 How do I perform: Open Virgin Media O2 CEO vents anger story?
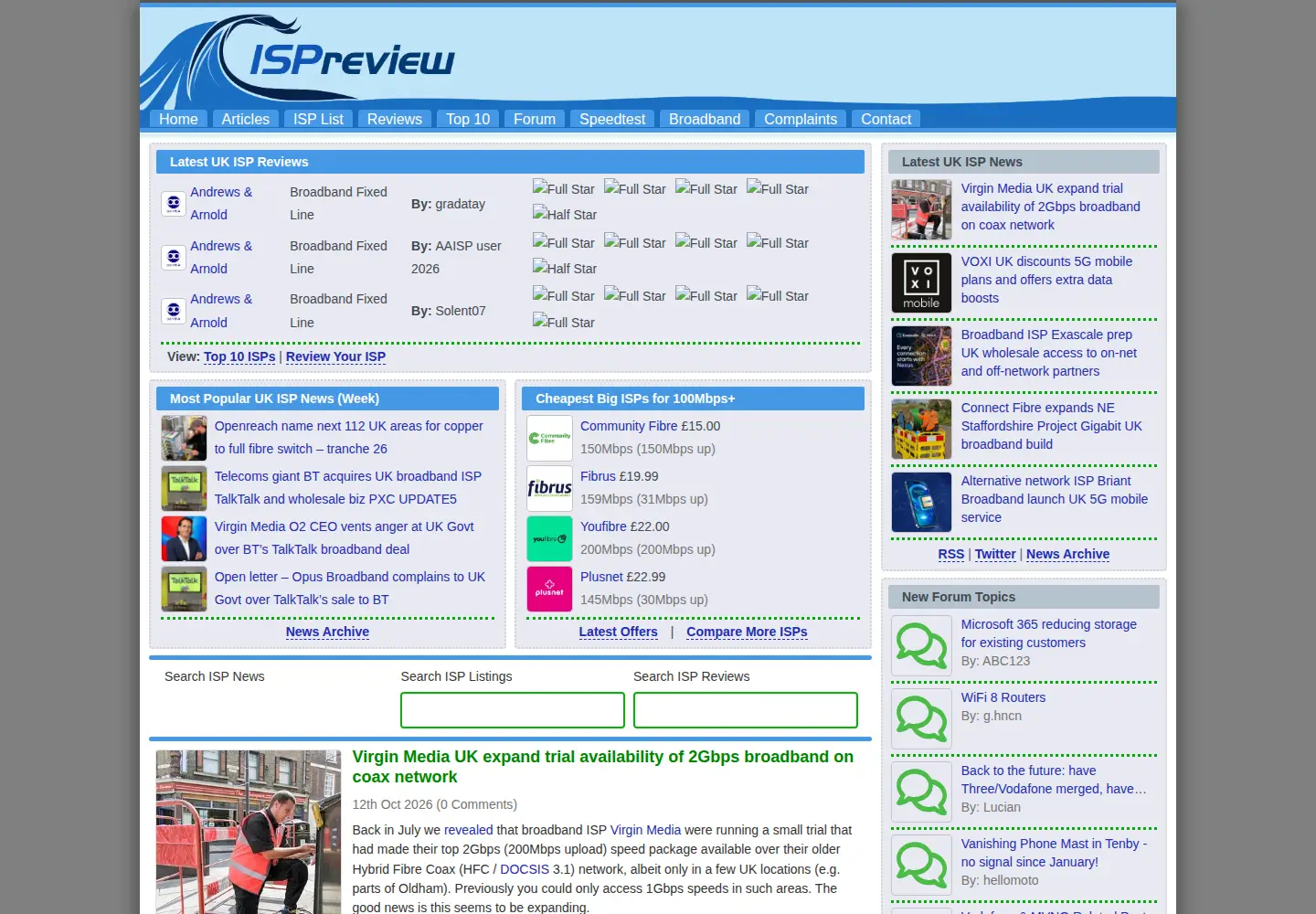[x=345, y=538]
